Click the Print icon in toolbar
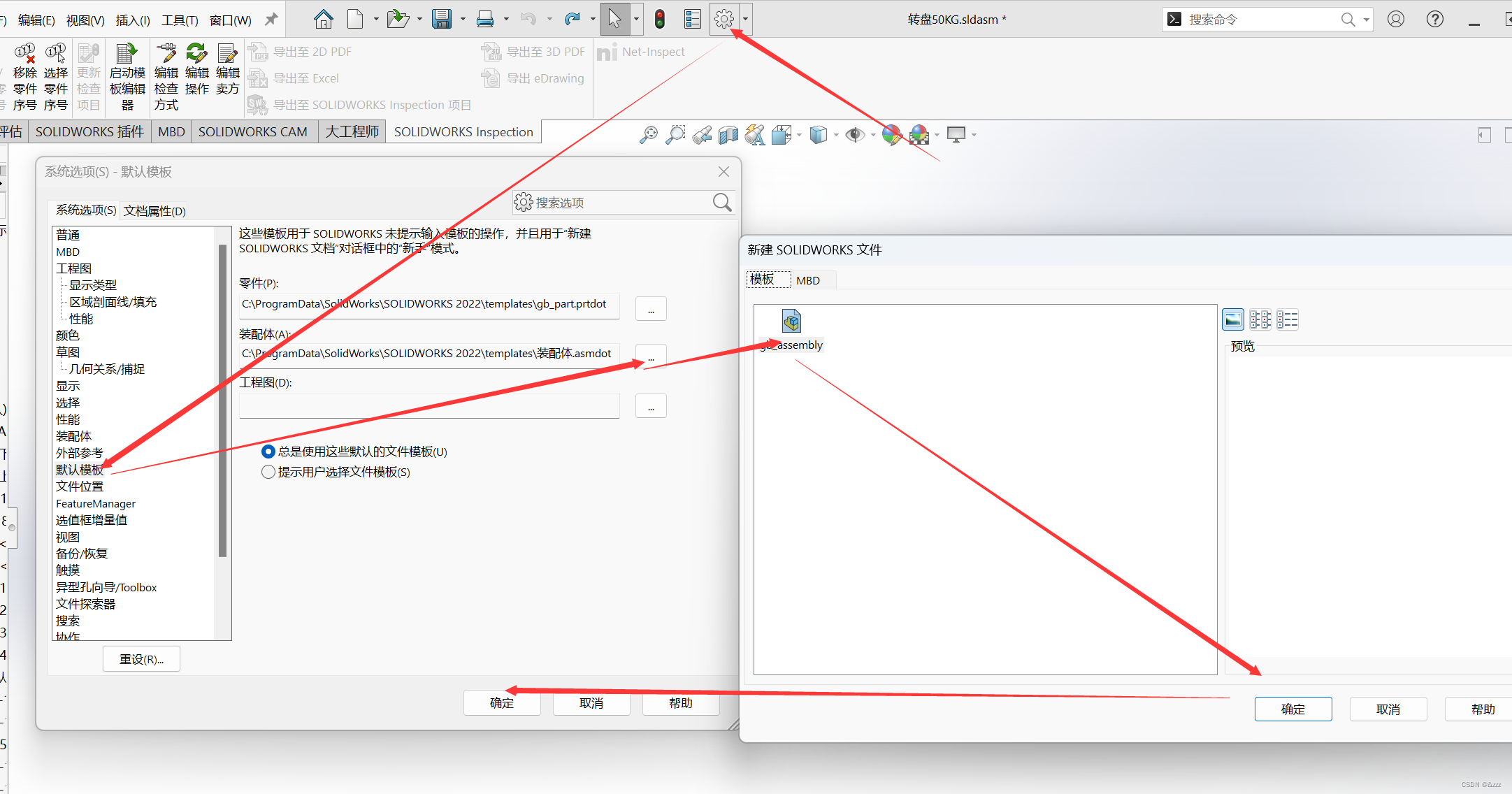Viewport: 1512px width, 794px height. tap(484, 19)
